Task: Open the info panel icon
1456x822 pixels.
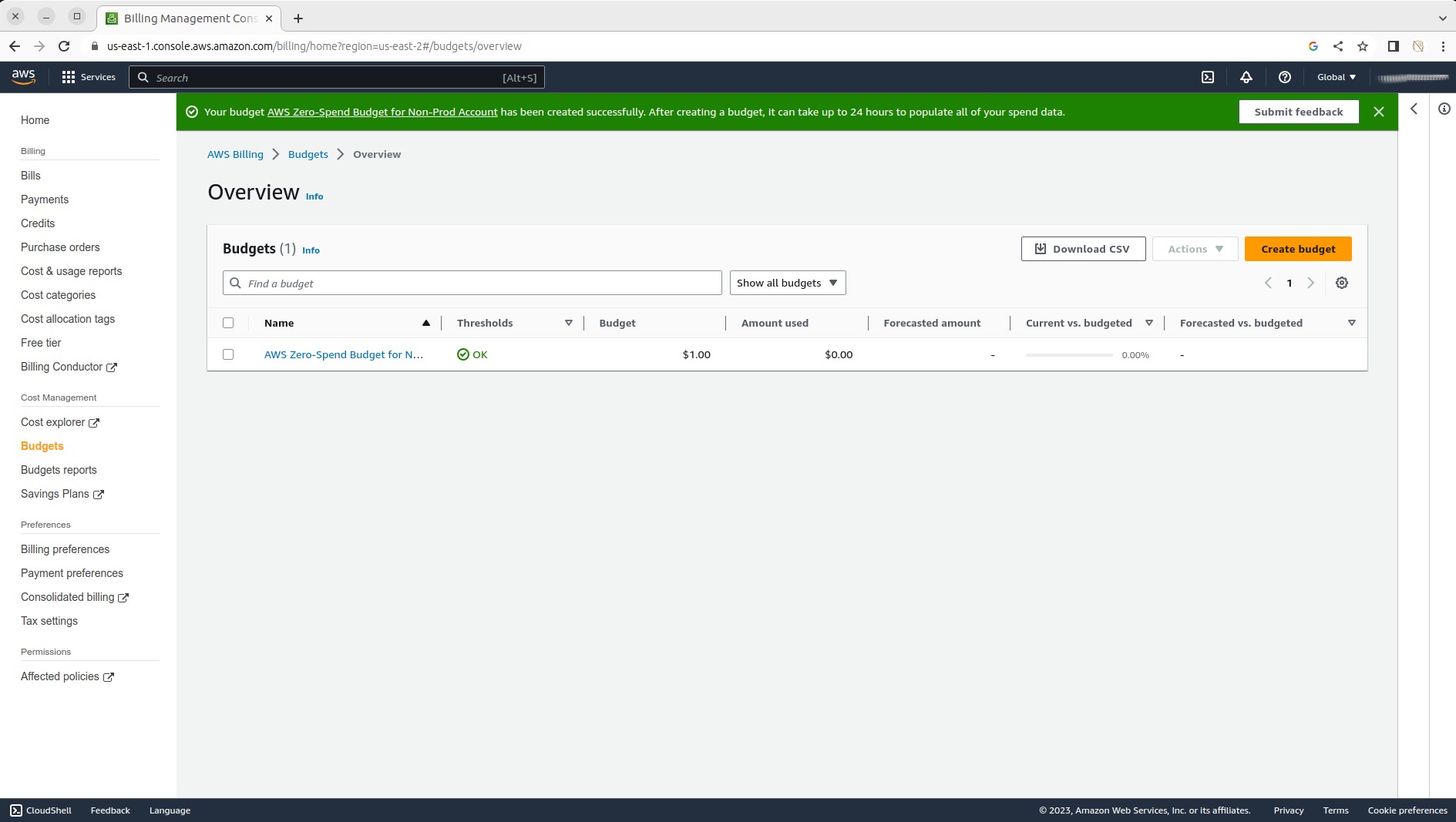Action: coord(1444,109)
